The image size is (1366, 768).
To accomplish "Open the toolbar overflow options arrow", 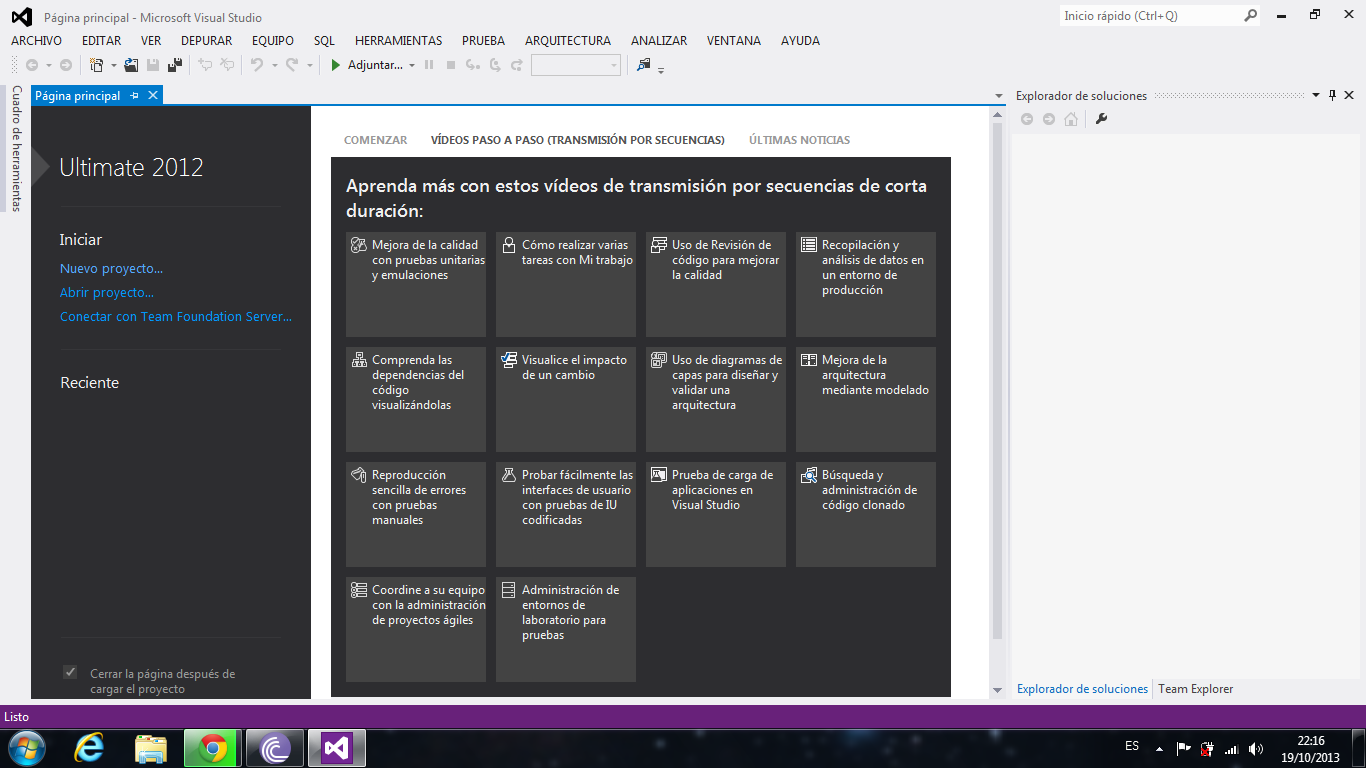I will 662,70.
